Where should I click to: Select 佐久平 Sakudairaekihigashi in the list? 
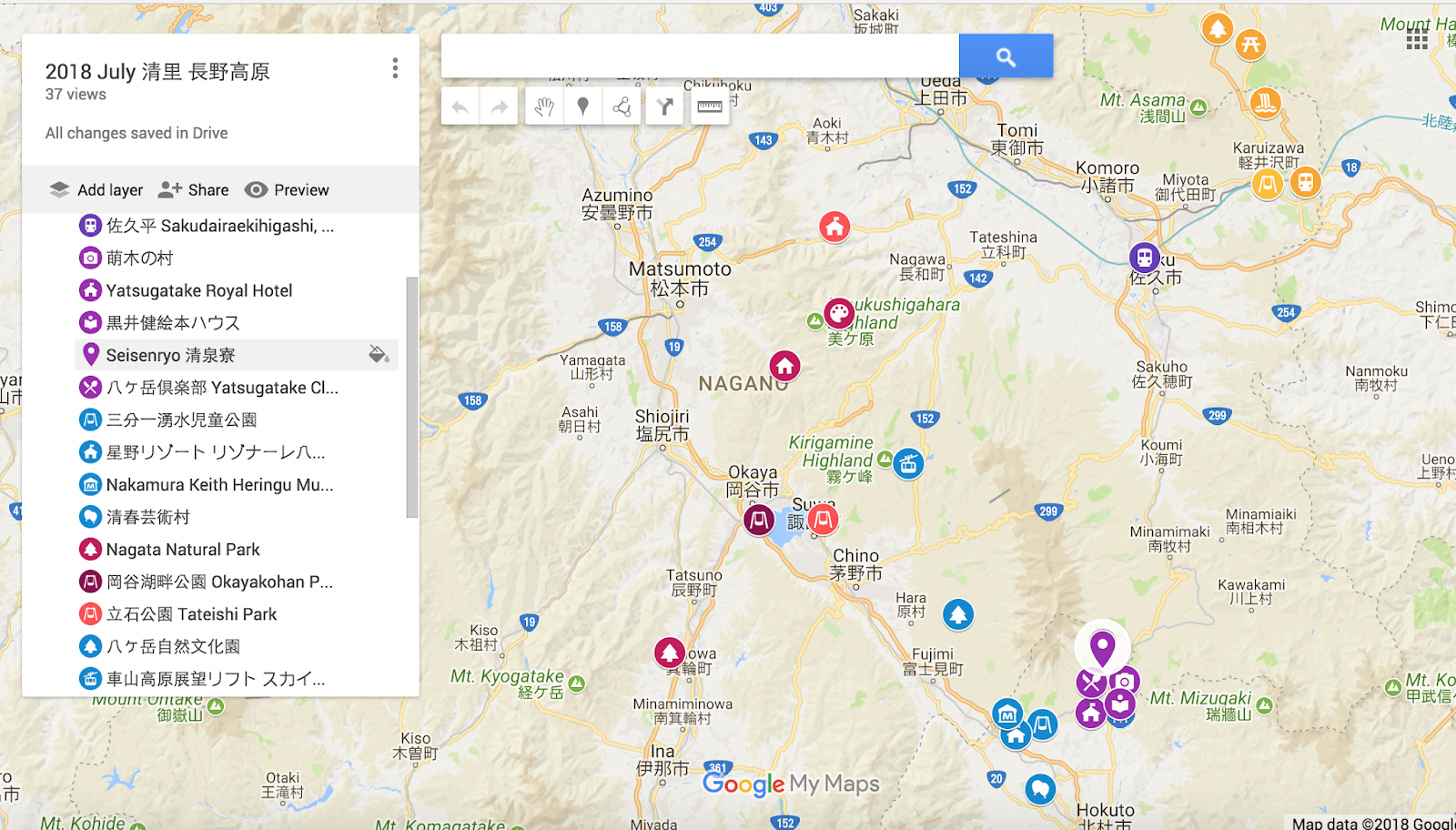[x=237, y=226]
